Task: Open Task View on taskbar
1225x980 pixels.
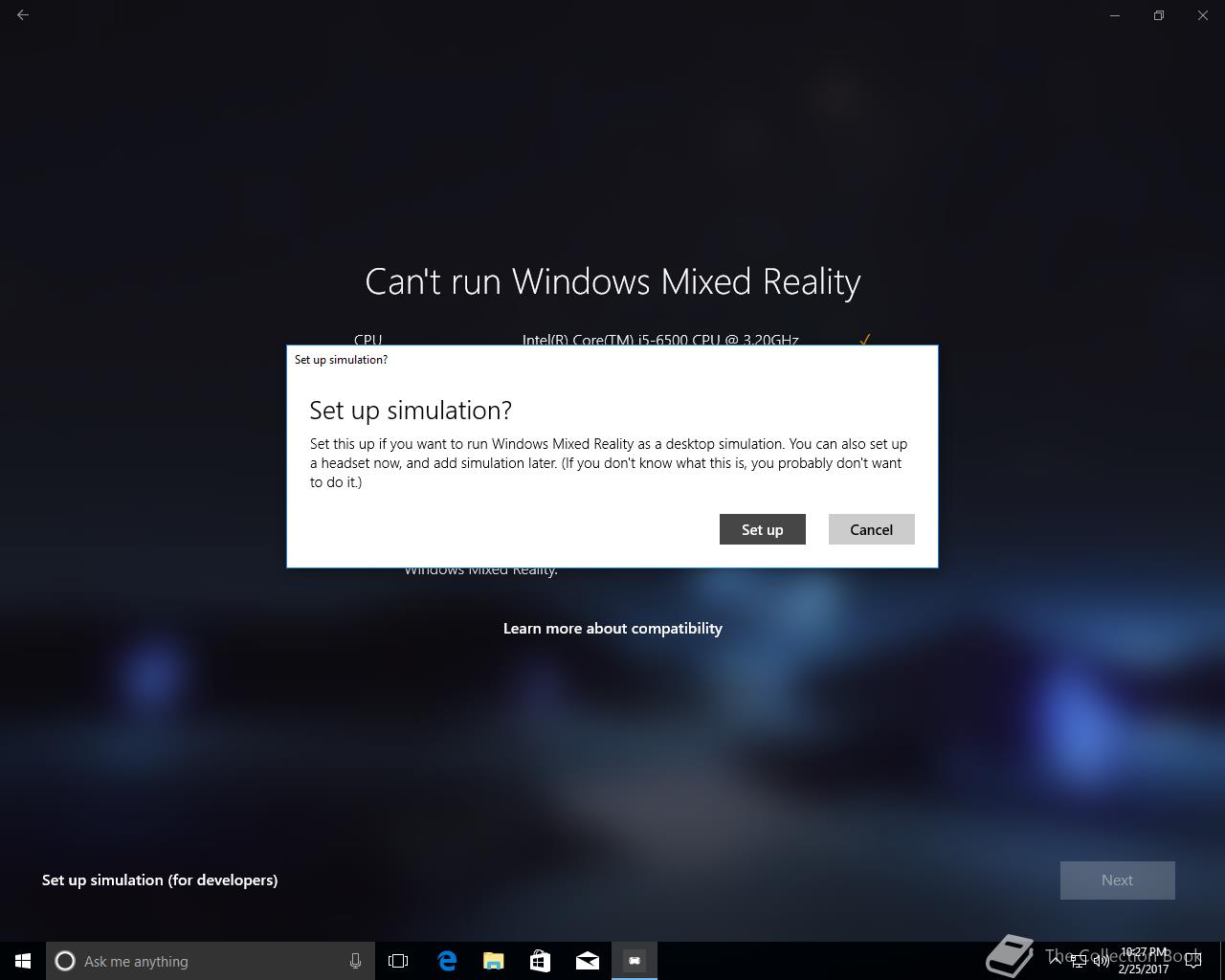Action: [398, 961]
